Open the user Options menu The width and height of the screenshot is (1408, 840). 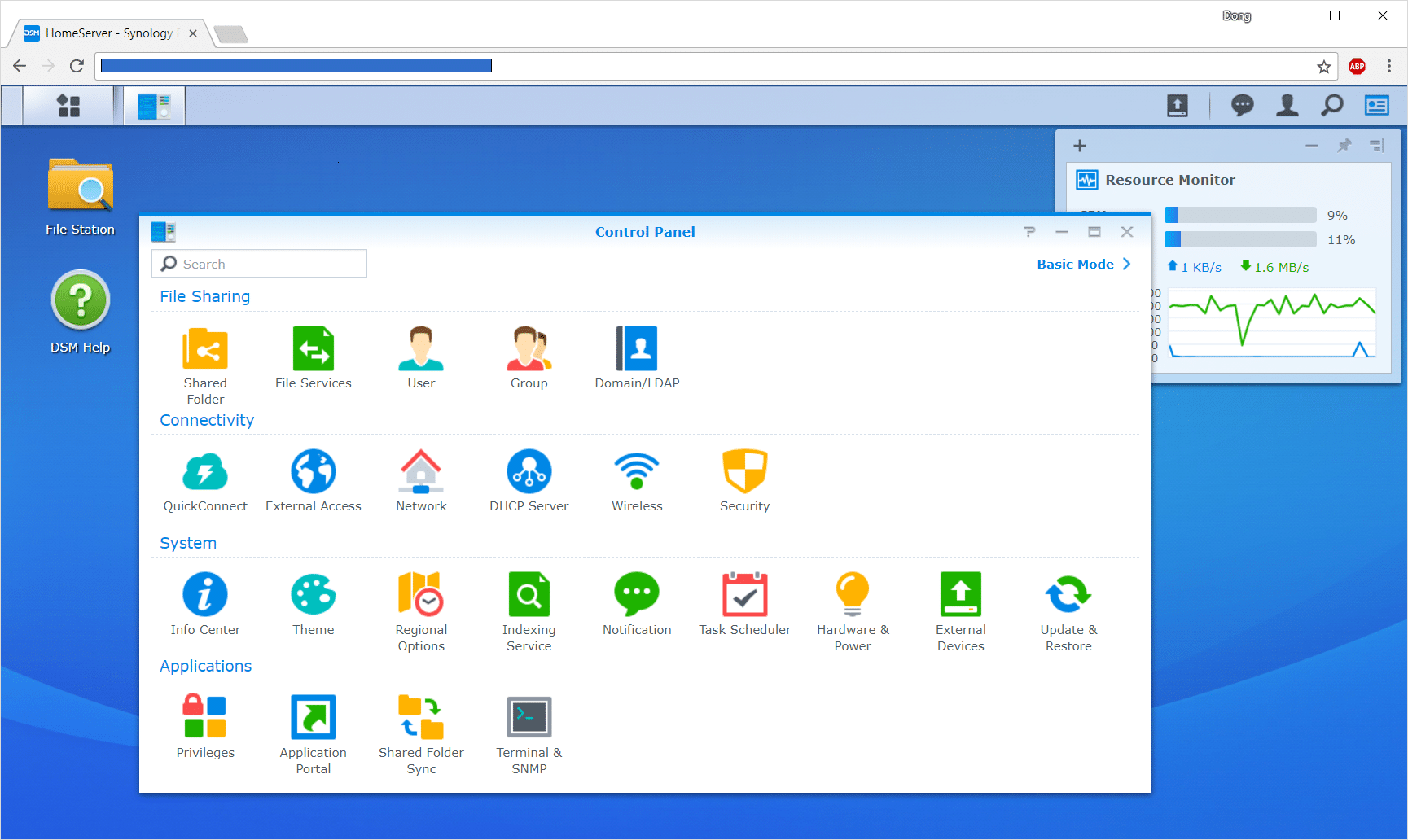point(1287,106)
